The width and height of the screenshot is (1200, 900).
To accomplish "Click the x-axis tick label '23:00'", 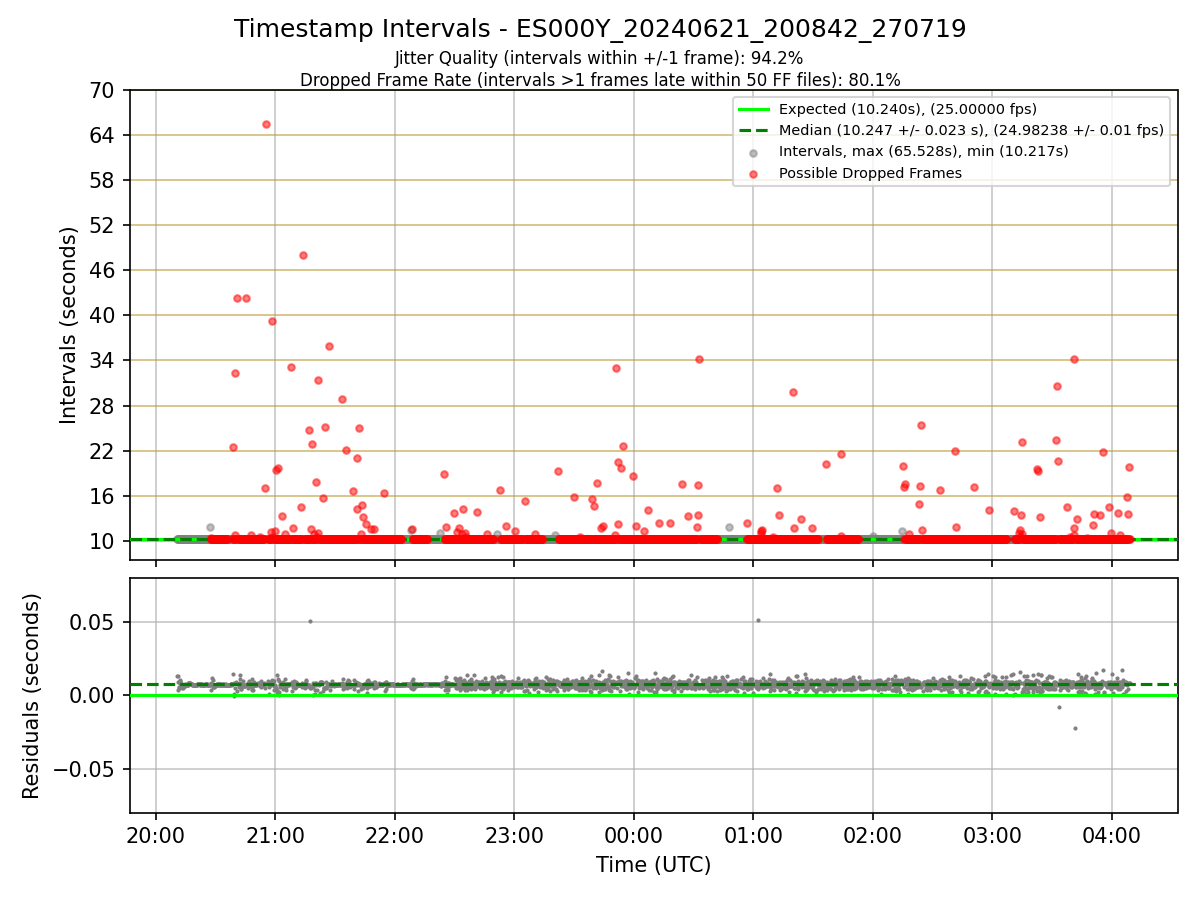I will [514, 836].
